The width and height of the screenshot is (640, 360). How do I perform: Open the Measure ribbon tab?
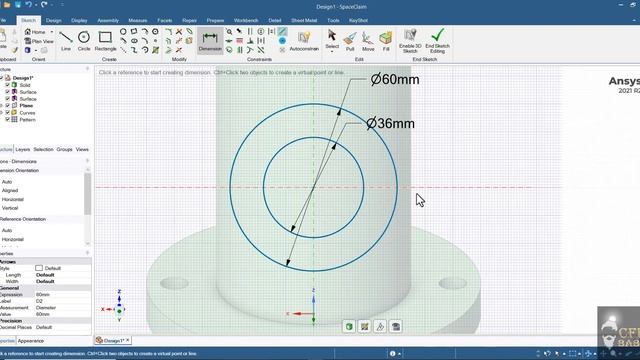tap(138, 20)
